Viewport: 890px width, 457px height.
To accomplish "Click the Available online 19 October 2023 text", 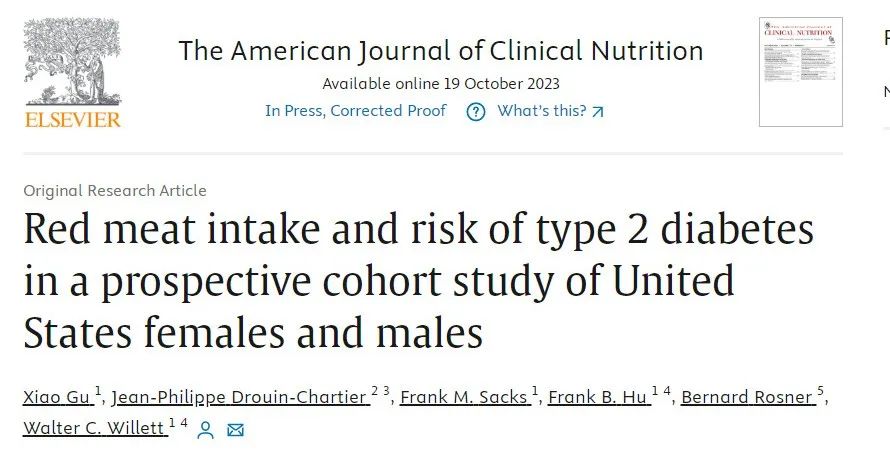I will (441, 84).
